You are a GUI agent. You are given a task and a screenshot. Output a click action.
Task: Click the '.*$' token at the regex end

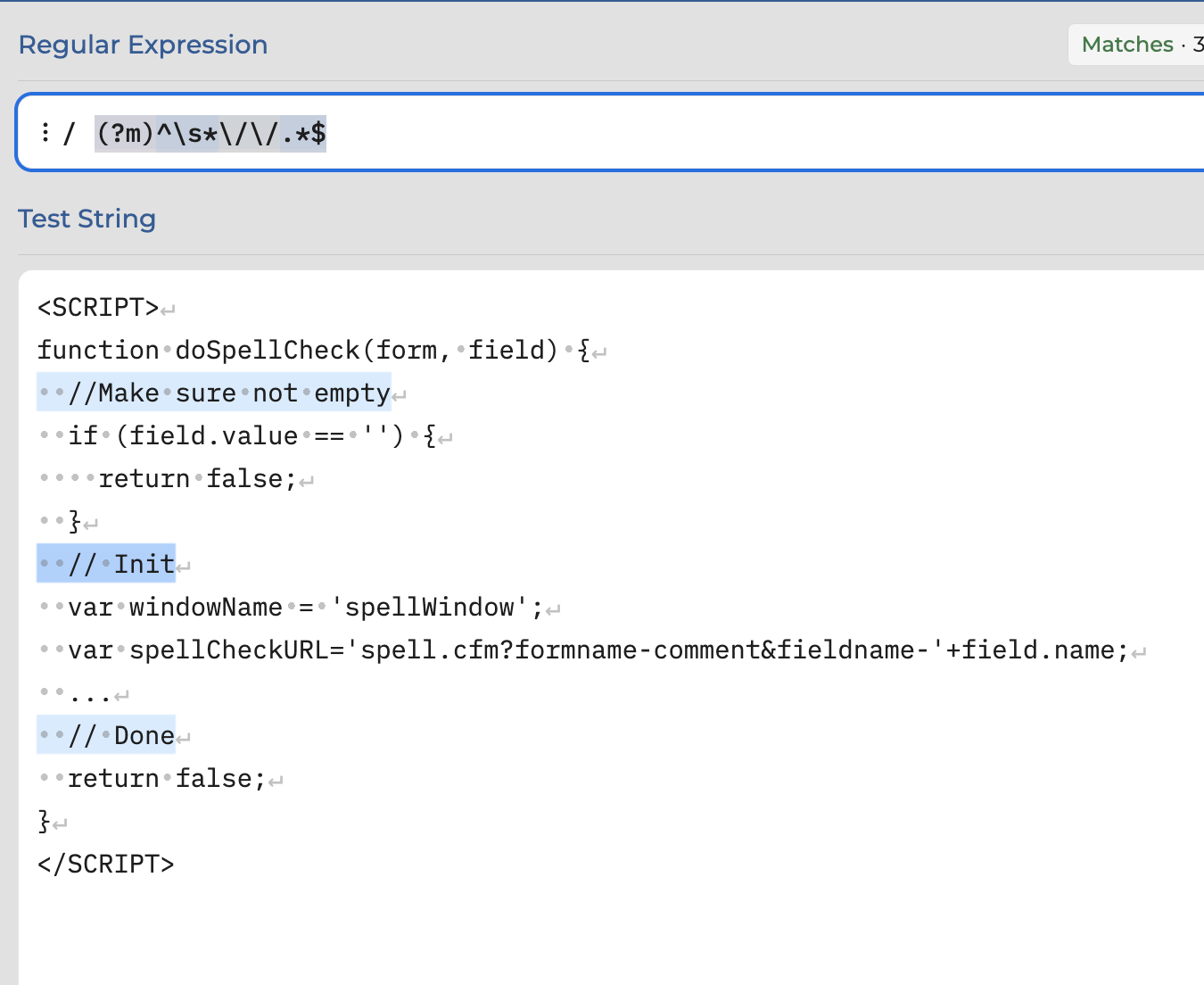coord(303,133)
